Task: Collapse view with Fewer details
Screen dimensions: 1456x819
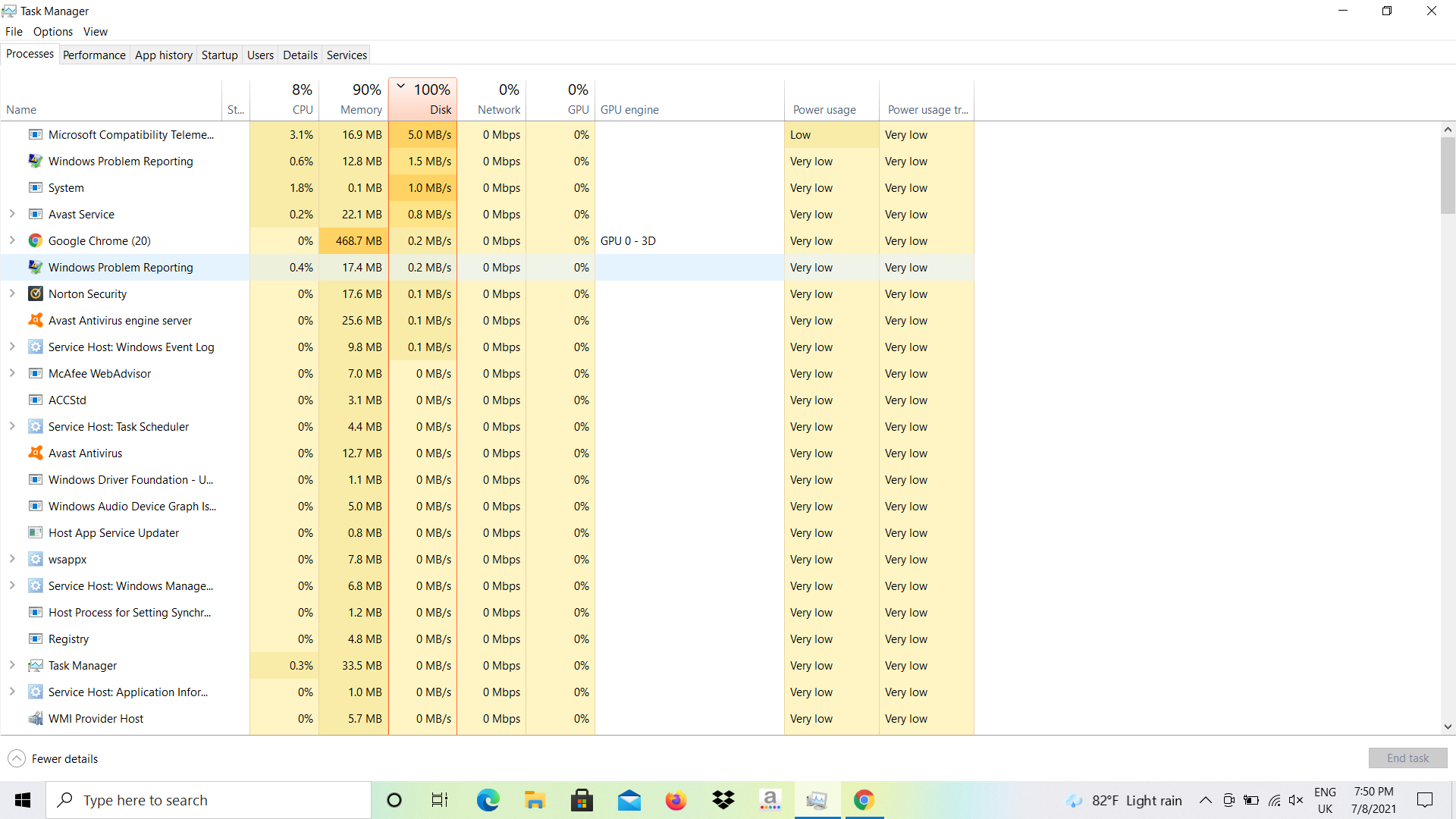Action: click(x=53, y=759)
